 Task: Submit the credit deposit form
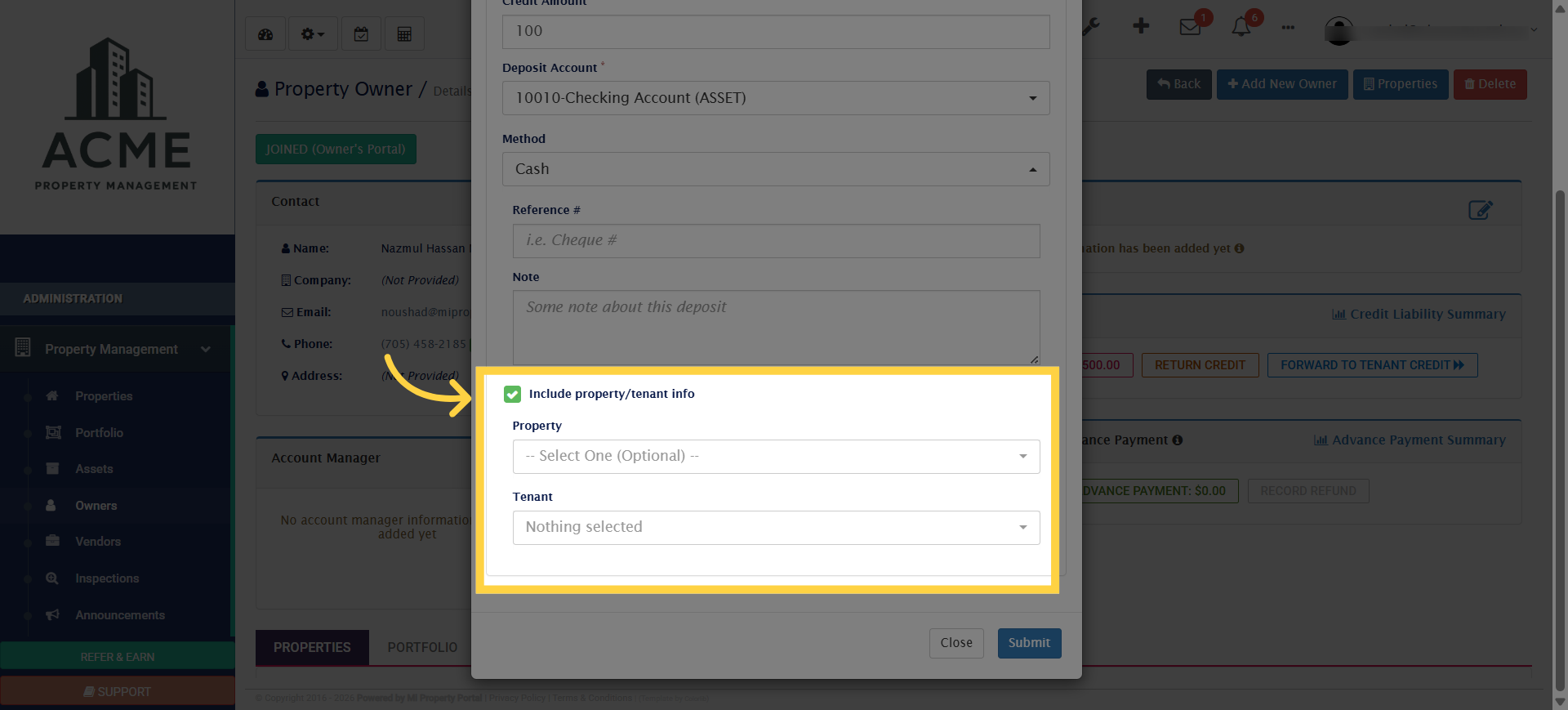point(1029,643)
